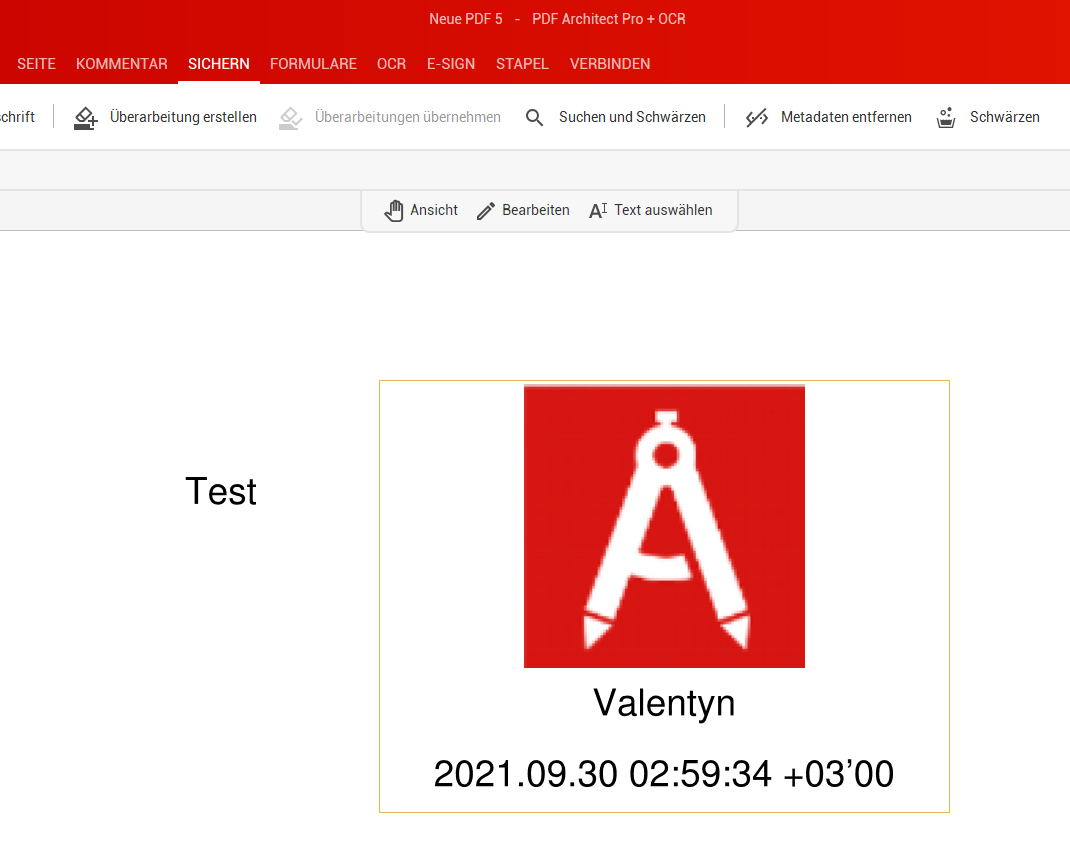1070x862 pixels.
Task: Click the Überarbeitung erstellen label
Action: (183, 117)
